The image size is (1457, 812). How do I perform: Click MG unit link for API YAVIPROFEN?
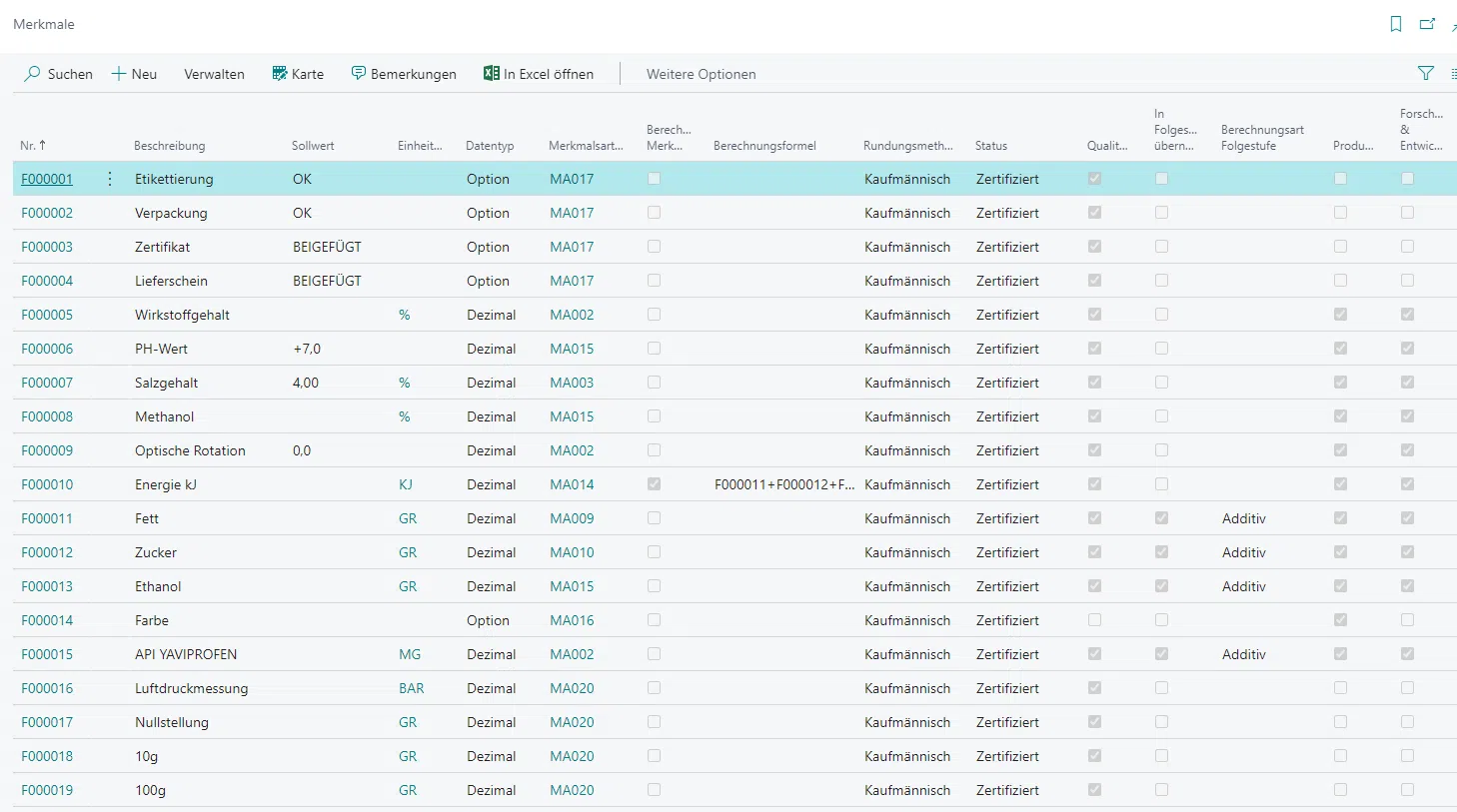[x=410, y=654]
